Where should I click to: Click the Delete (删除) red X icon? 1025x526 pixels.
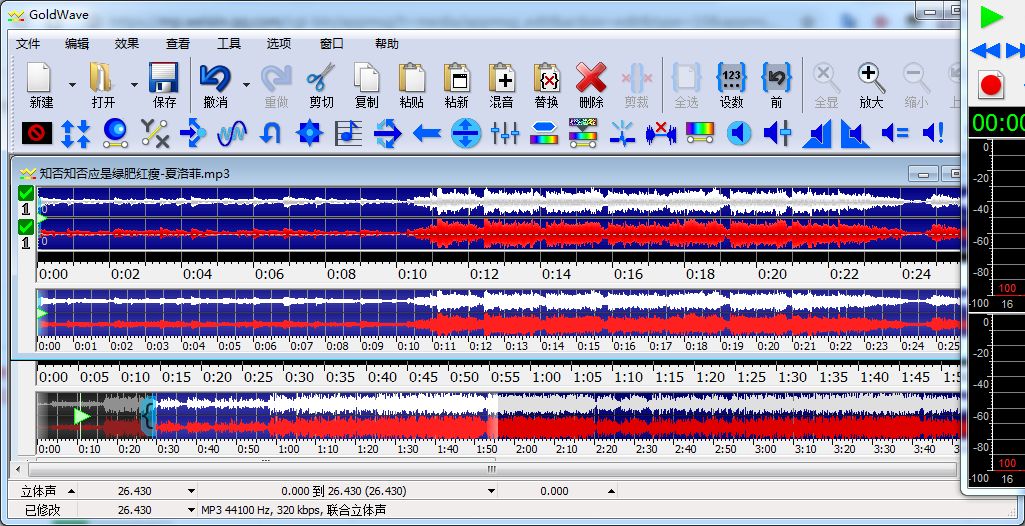[x=591, y=78]
